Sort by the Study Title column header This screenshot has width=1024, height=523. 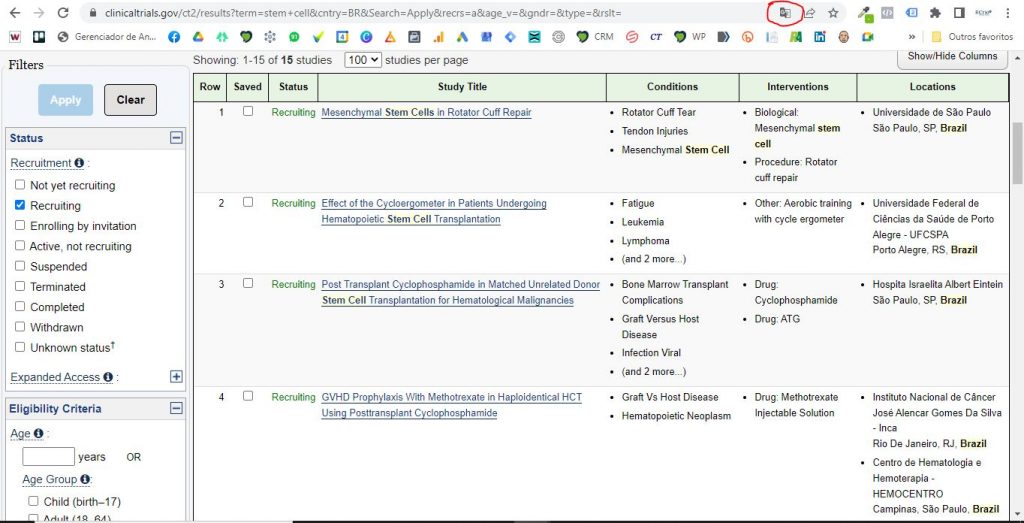click(462, 87)
